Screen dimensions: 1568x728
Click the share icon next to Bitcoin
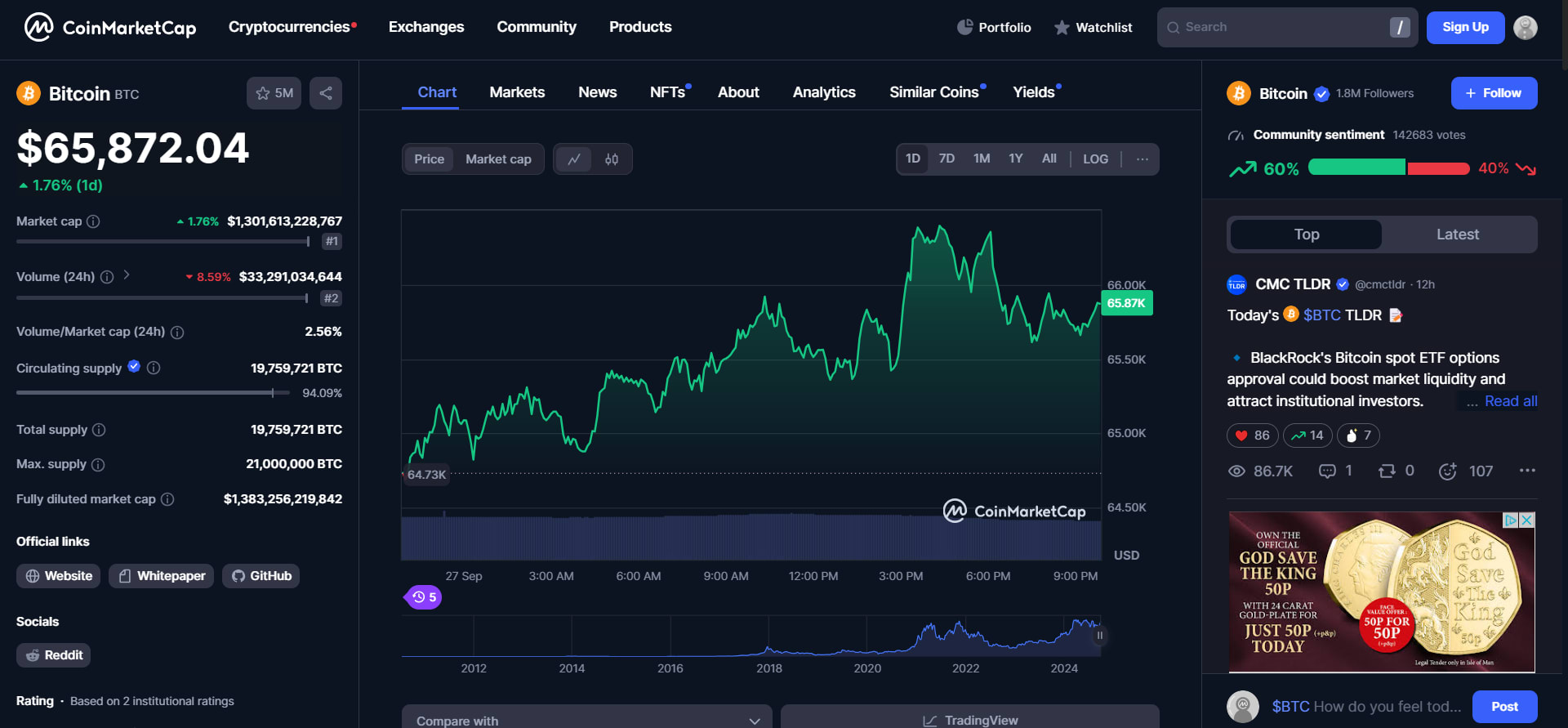tap(326, 93)
